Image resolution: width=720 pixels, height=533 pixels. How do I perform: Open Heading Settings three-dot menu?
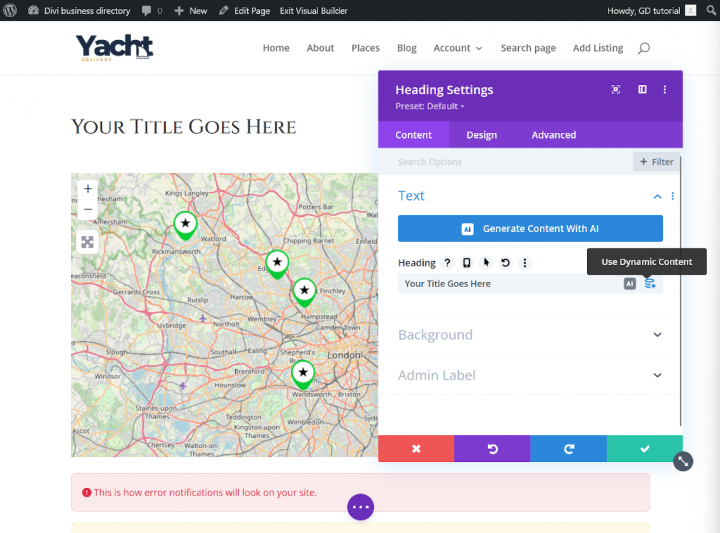click(666, 89)
